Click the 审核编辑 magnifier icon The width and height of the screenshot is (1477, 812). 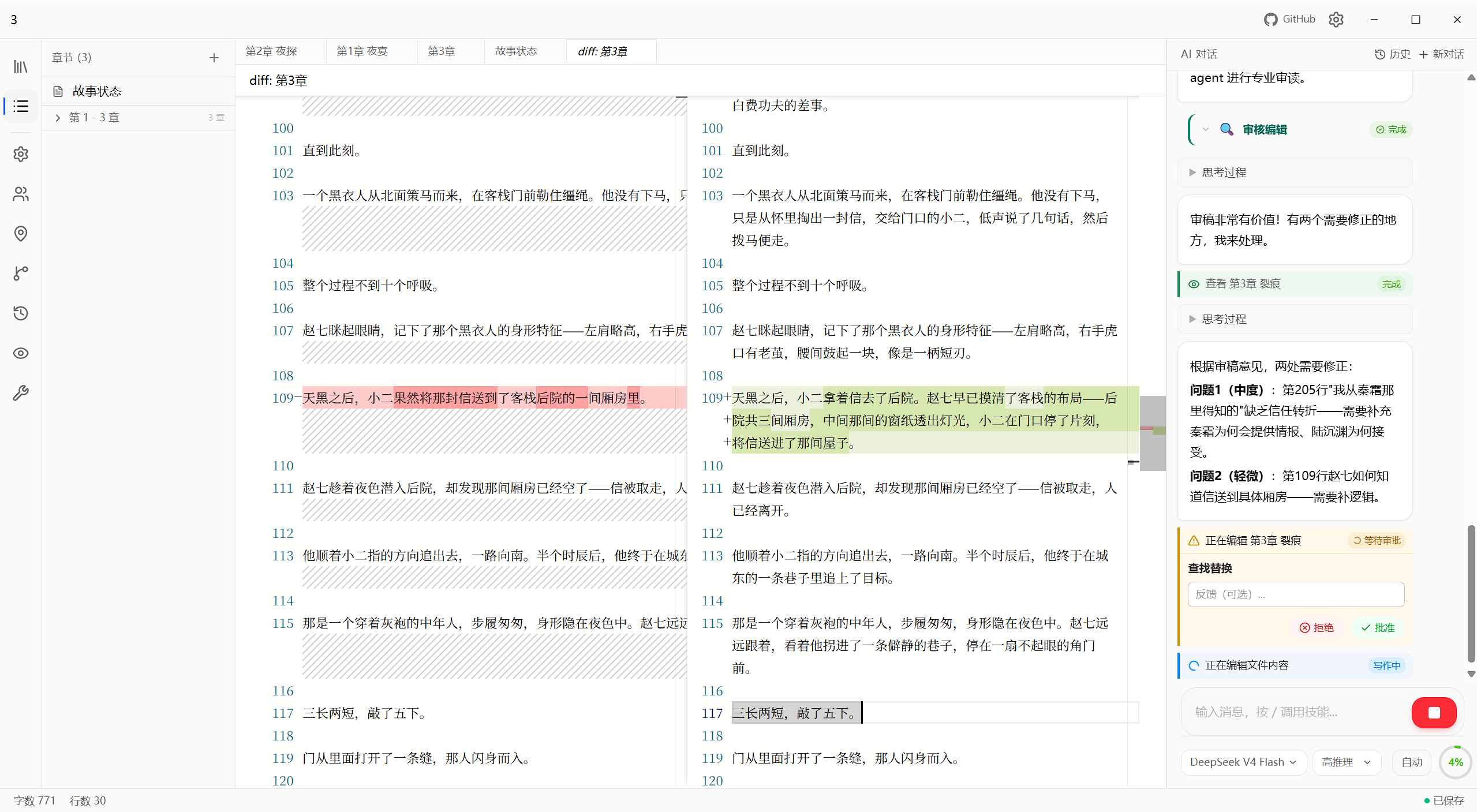(x=1227, y=129)
